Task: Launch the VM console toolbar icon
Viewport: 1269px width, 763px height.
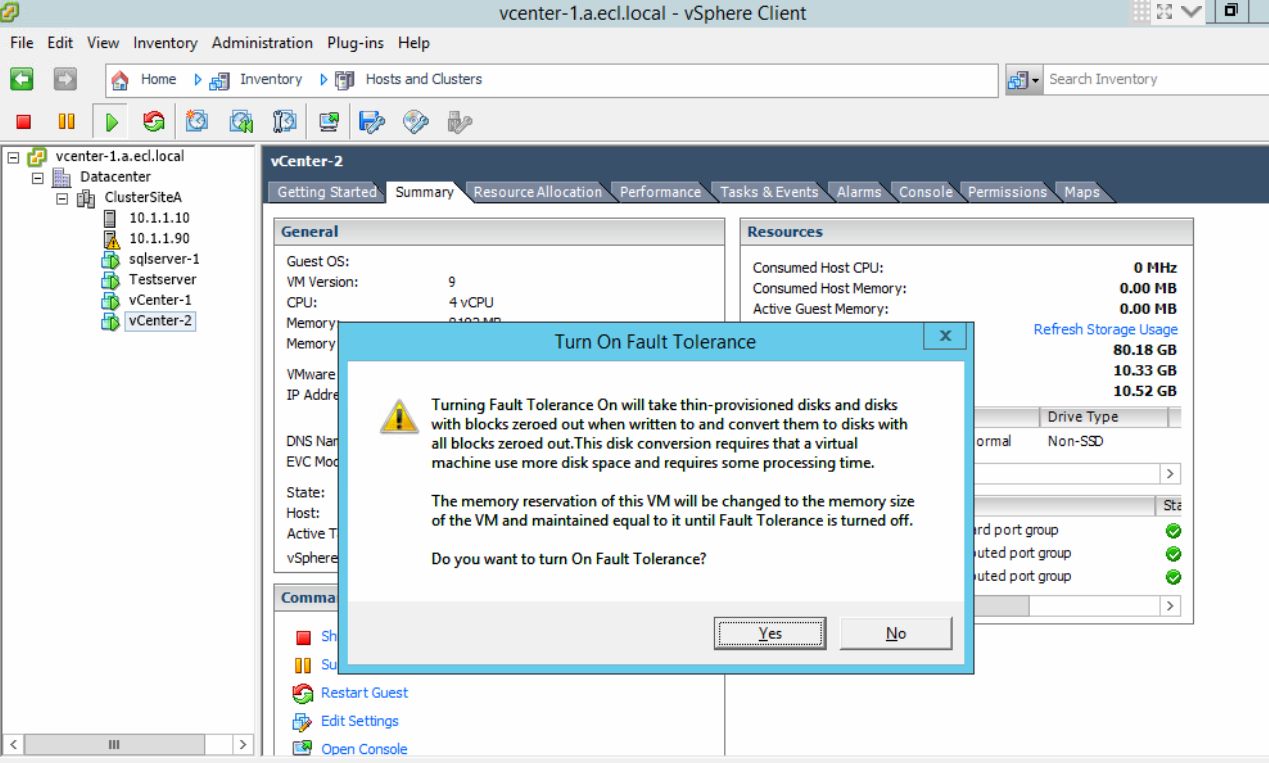Action: (x=328, y=122)
